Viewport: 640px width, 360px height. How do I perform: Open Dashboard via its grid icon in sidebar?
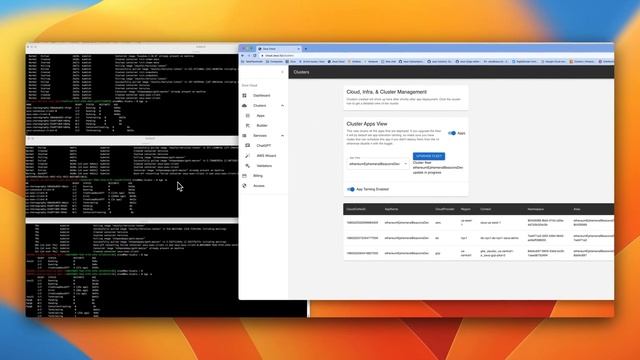[244, 96]
